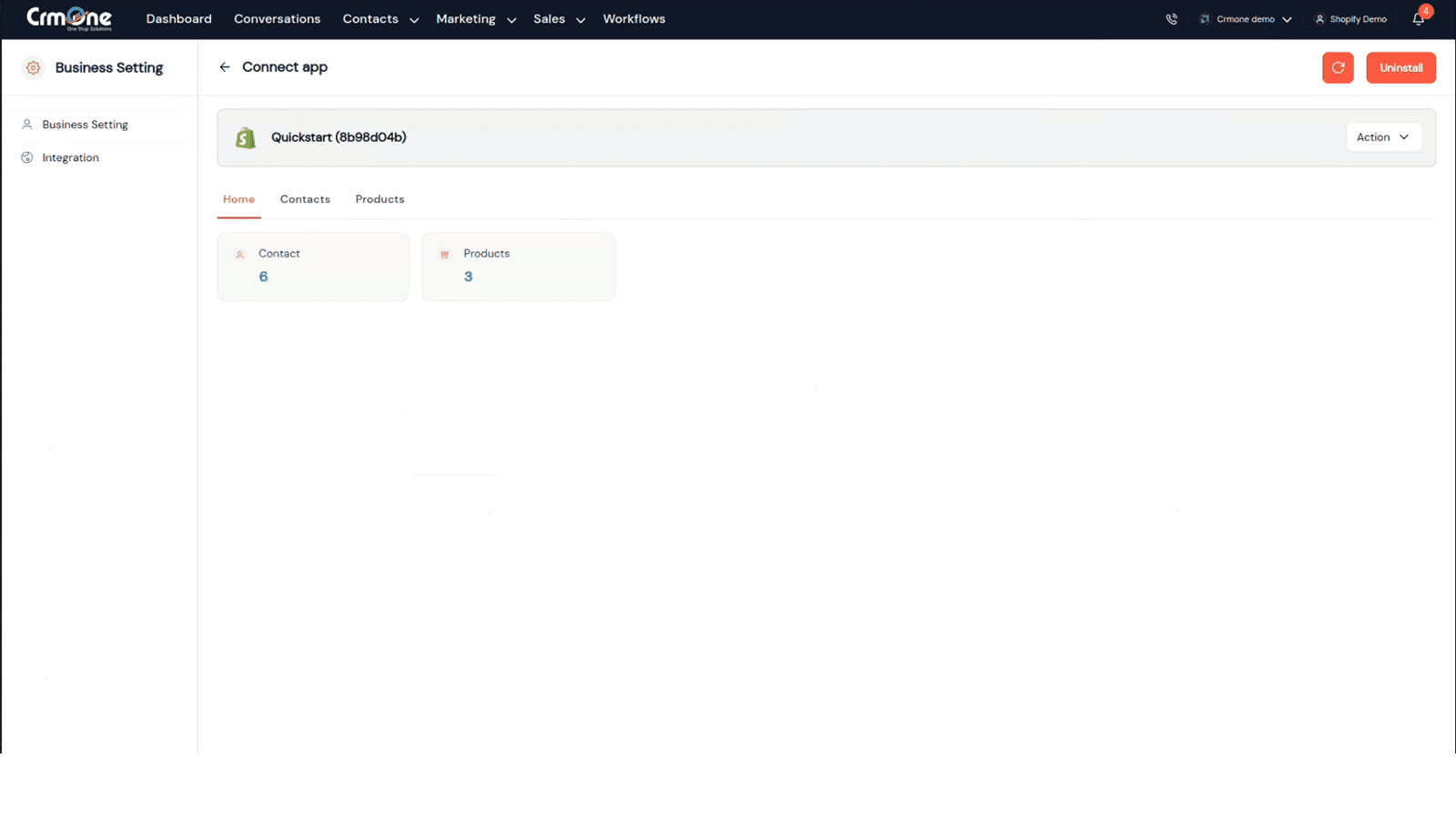Click the Uninstall button
Viewport: 1456px width, 819px height.
click(x=1400, y=67)
